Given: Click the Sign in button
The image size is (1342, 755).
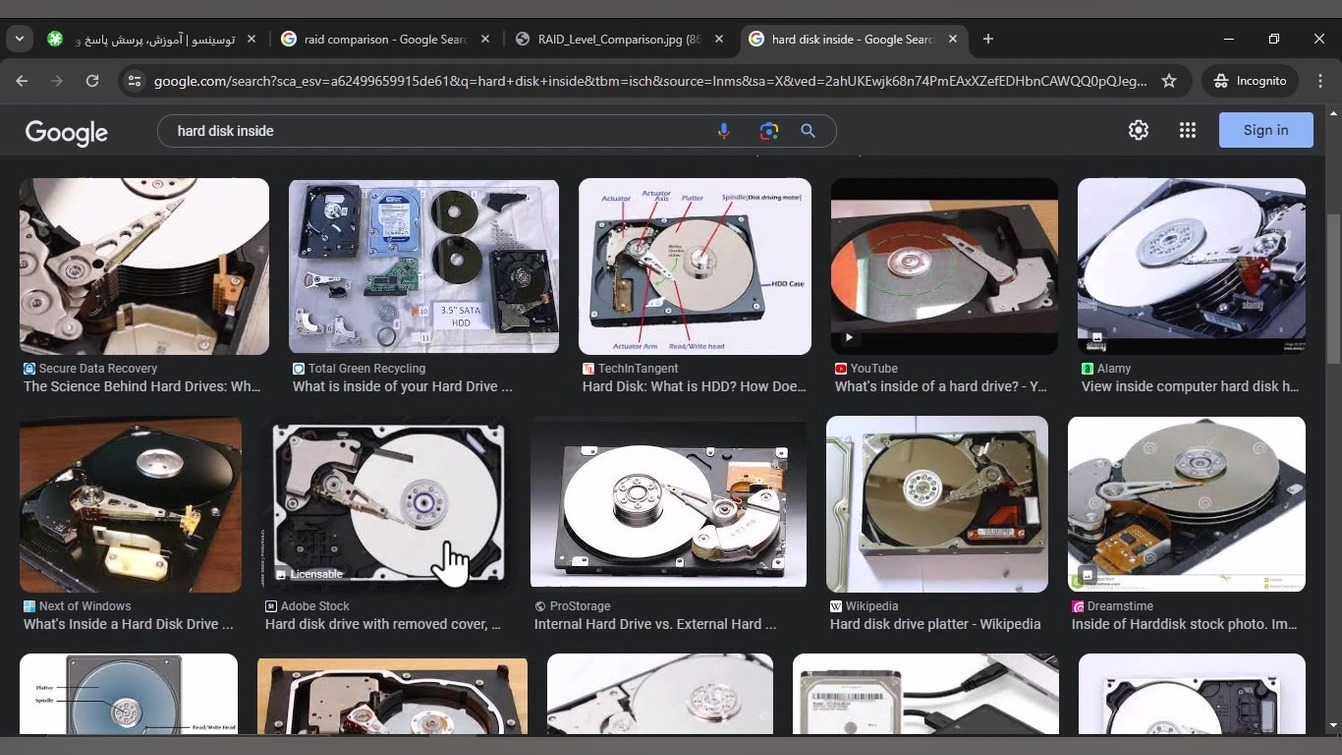Looking at the screenshot, I should click(x=1265, y=130).
